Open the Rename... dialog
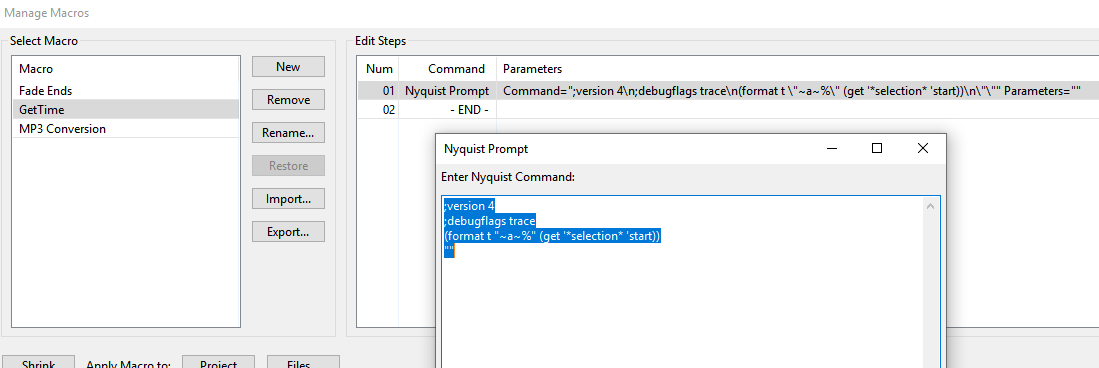Screen dimensions: 1099x368 (x=288, y=132)
